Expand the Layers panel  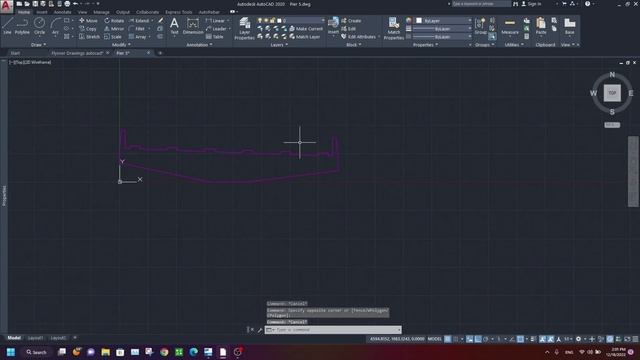pyautogui.click(x=279, y=45)
